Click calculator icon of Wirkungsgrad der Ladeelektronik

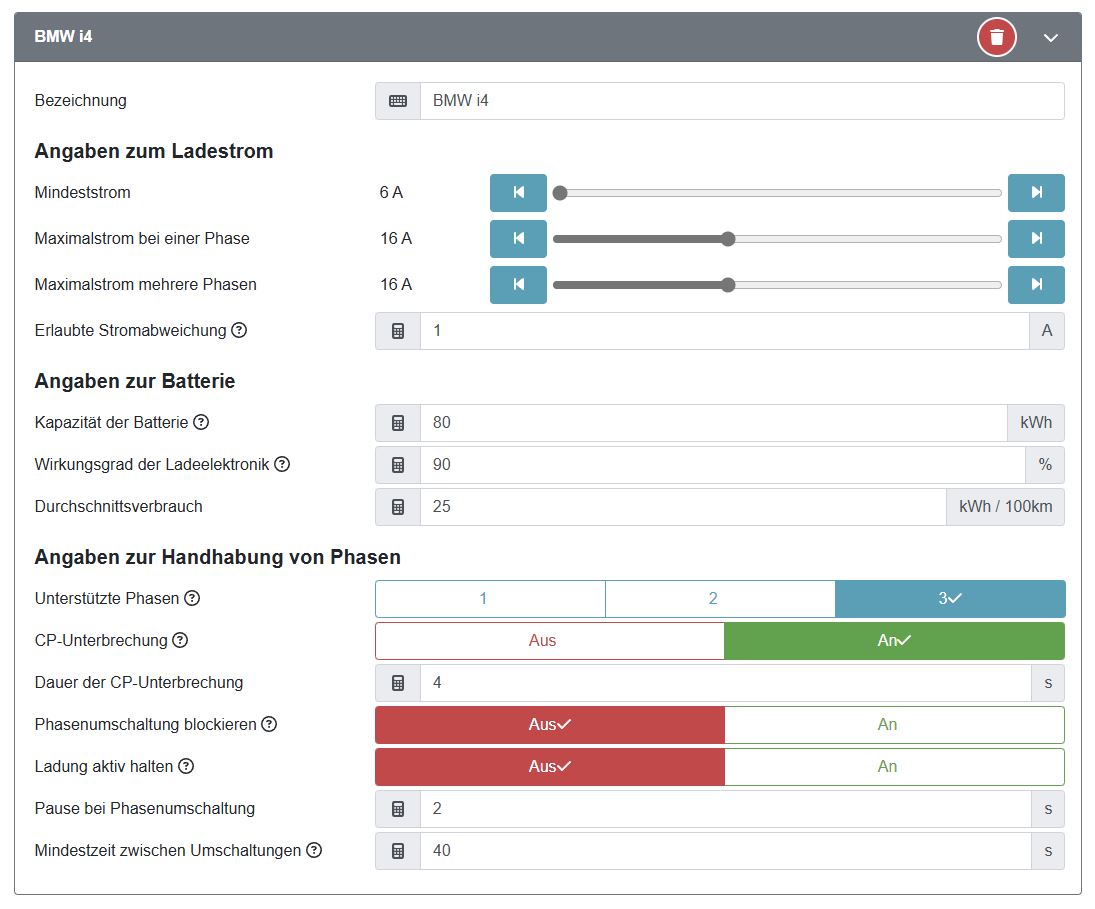(x=398, y=465)
